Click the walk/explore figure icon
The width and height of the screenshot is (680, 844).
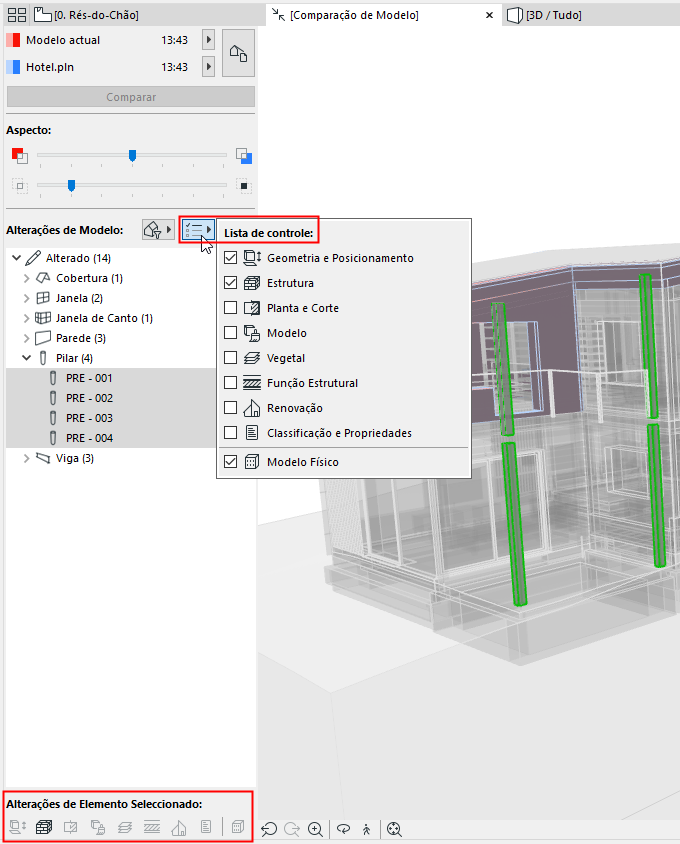(x=367, y=829)
